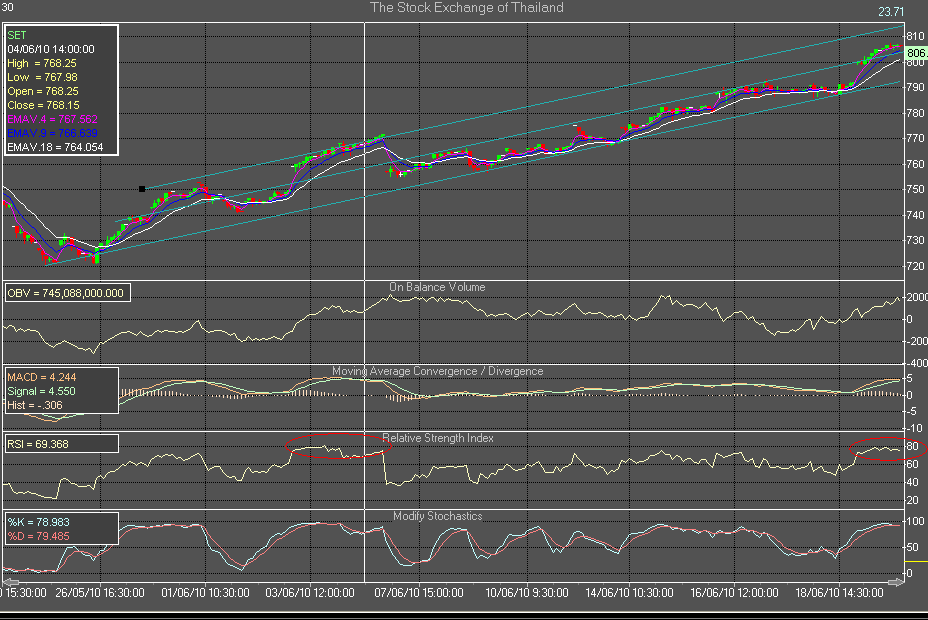This screenshot has height=620, width=928.
Task: Click the RSI axis value 80
Action: [912, 446]
